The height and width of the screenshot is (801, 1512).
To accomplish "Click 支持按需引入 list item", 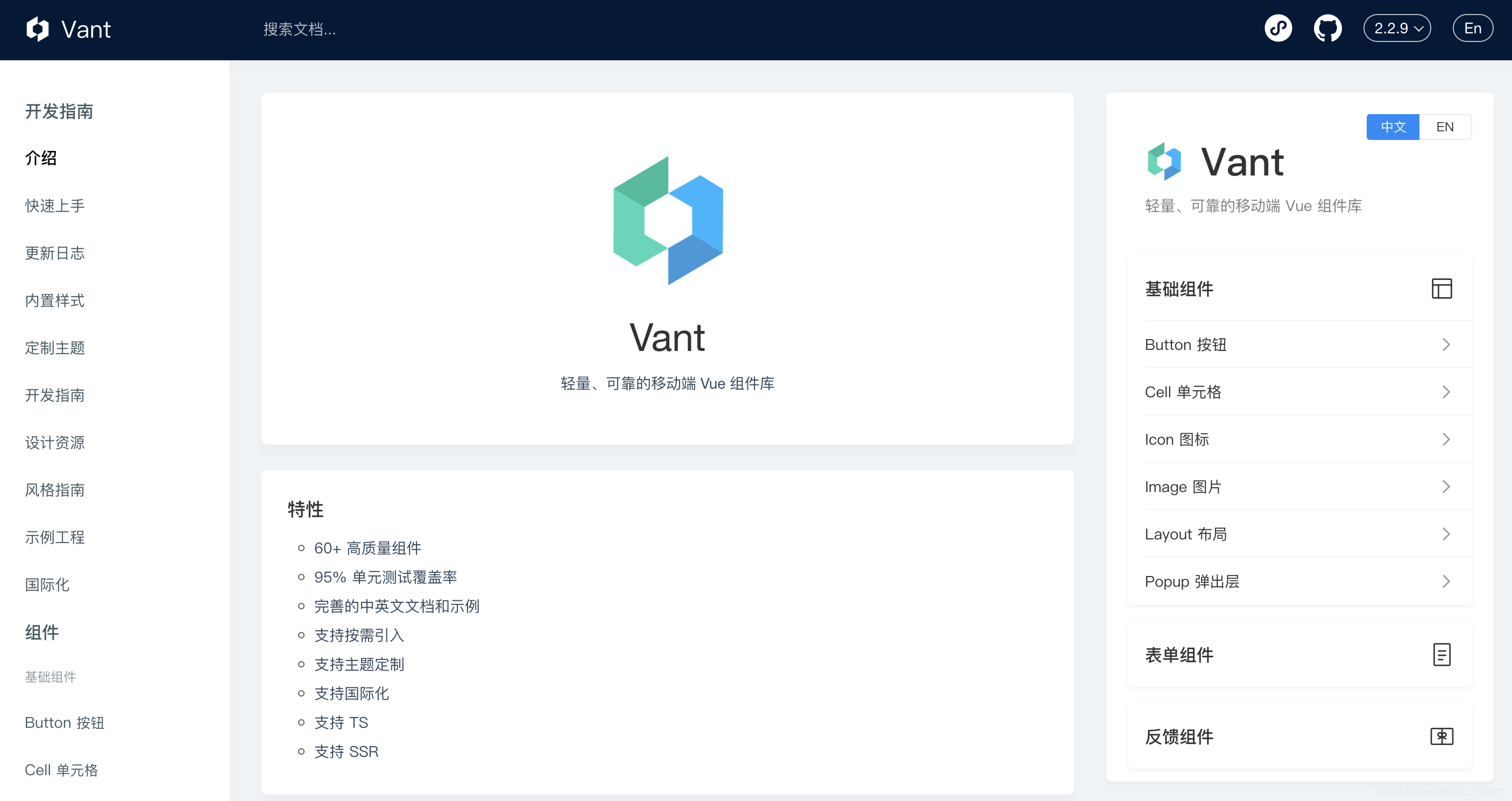I will (x=359, y=635).
